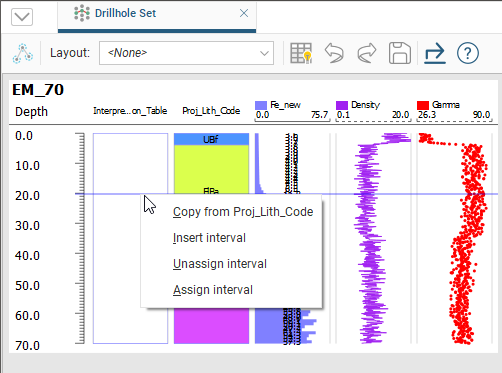Click the Gamma red legend swatch
Screen dimensions: 502x373
coord(423,105)
